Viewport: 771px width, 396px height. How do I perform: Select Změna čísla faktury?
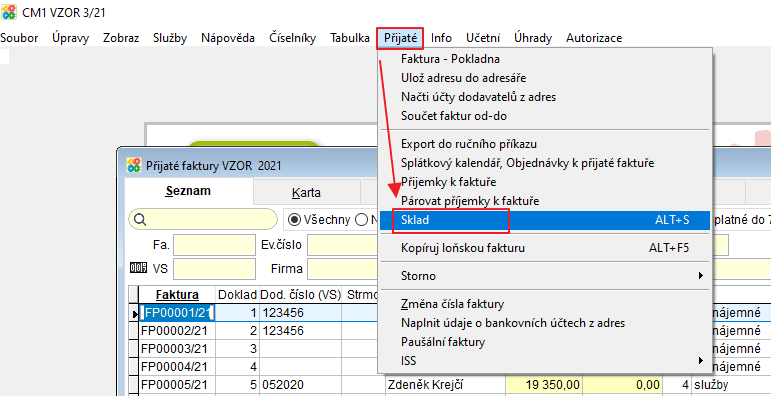545,304
